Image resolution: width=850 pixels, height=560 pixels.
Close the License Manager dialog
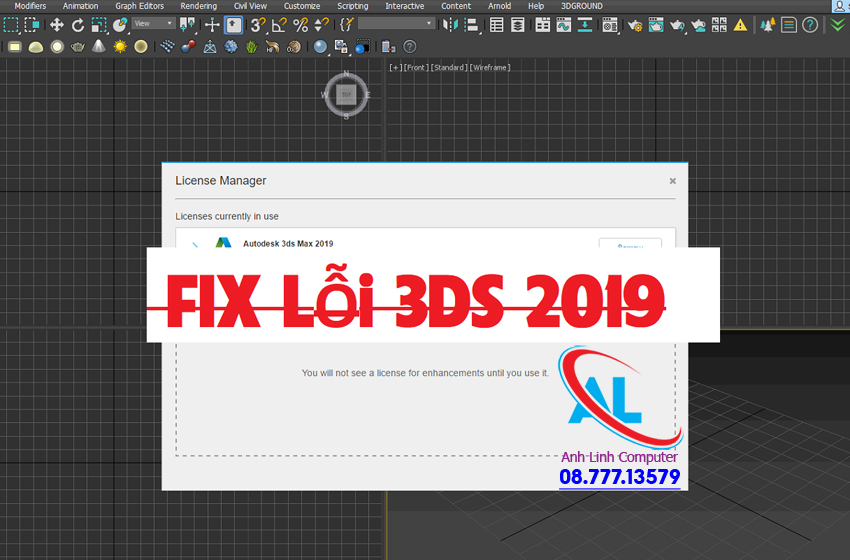click(672, 181)
